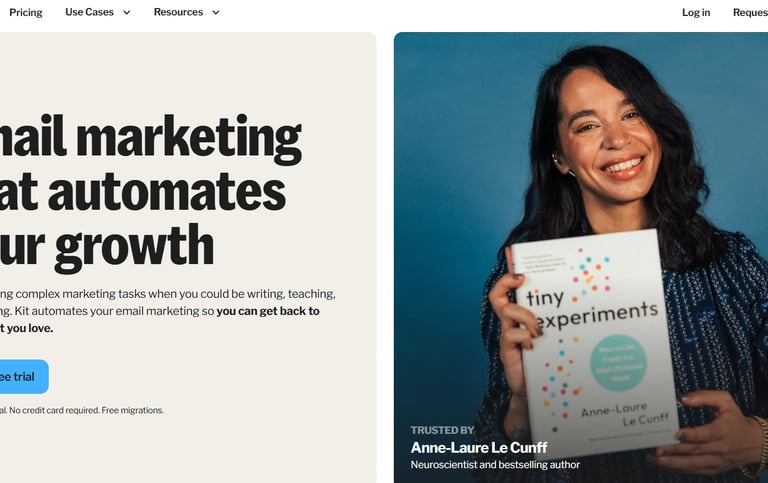Click the teal circle badge on book cover
Screen dimensions: 768x483
(x=618, y=363)
